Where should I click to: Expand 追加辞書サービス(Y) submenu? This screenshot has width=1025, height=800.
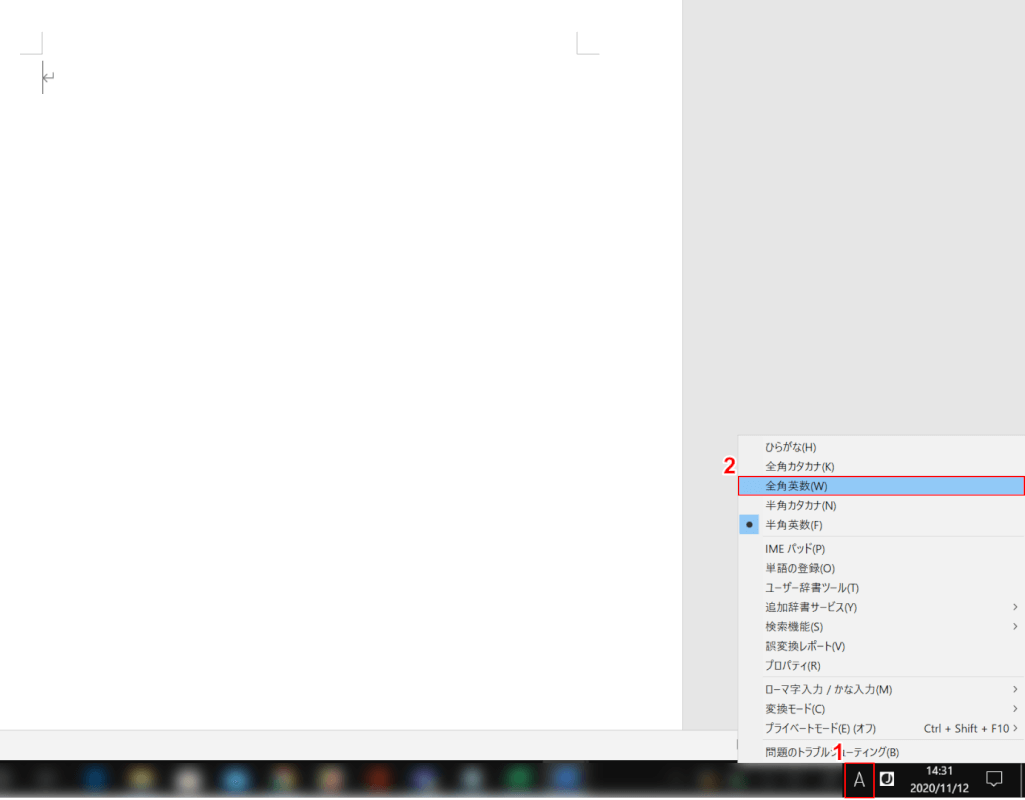(810, 607)
